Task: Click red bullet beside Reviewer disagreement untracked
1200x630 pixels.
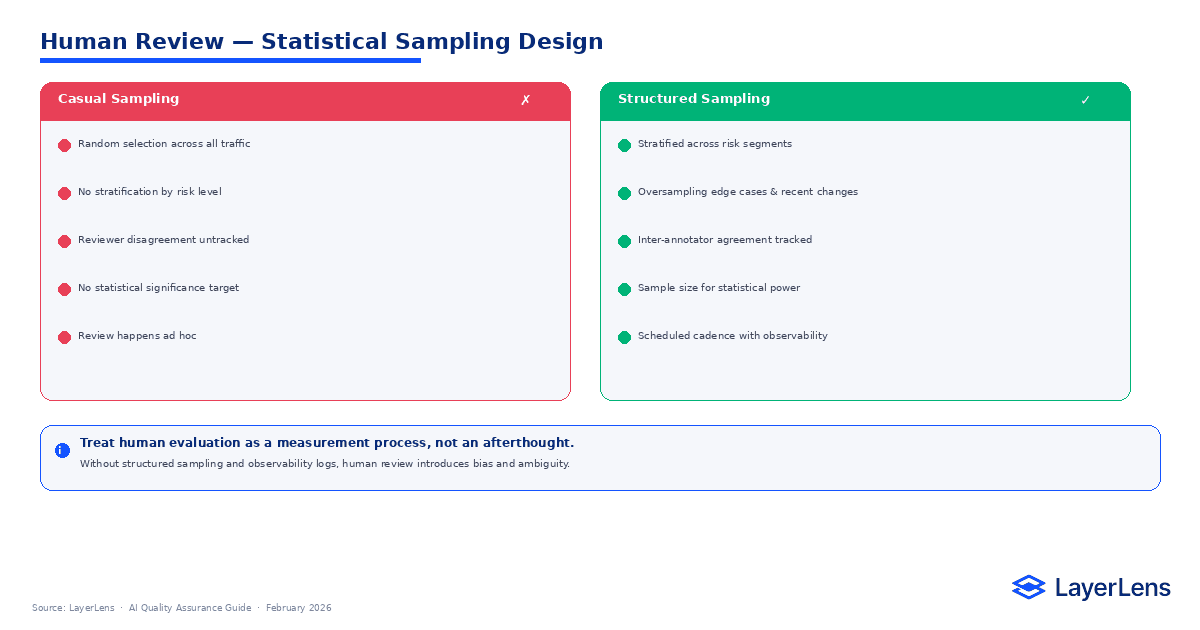Action: (64, 241)
